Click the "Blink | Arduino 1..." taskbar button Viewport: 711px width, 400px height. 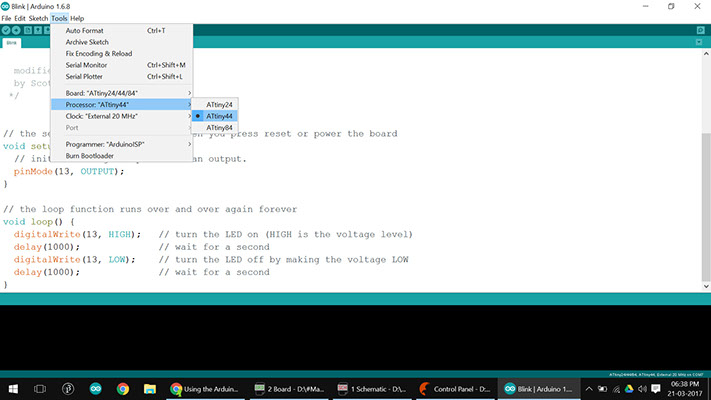(540, 389)
